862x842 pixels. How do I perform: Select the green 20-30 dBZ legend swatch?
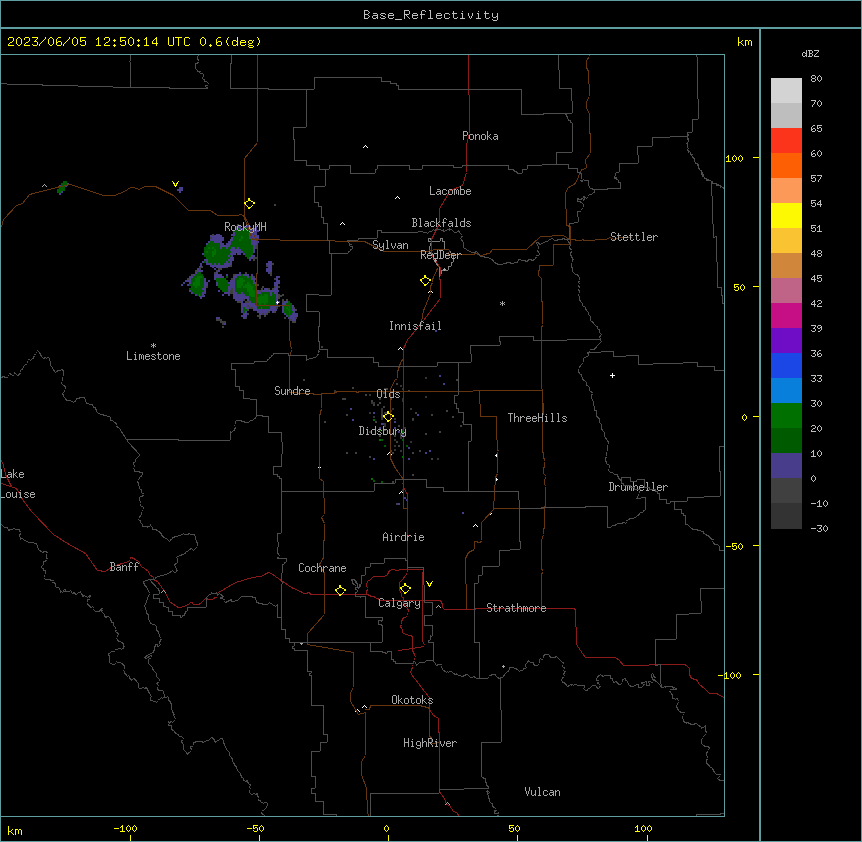tap(786, 416)
